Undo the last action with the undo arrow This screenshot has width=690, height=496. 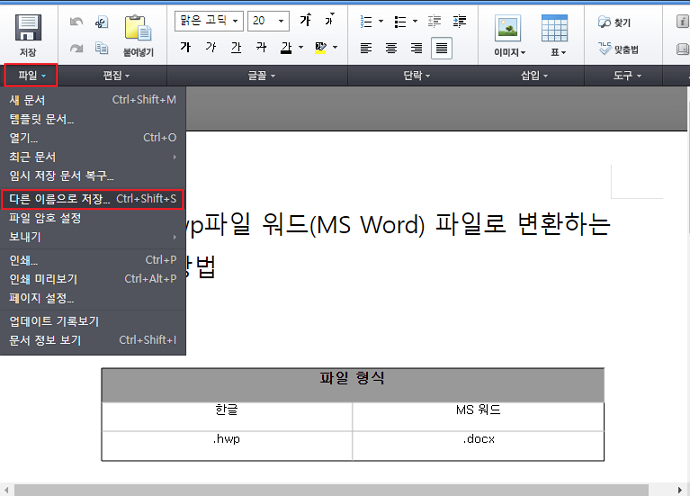pos(77,22)
